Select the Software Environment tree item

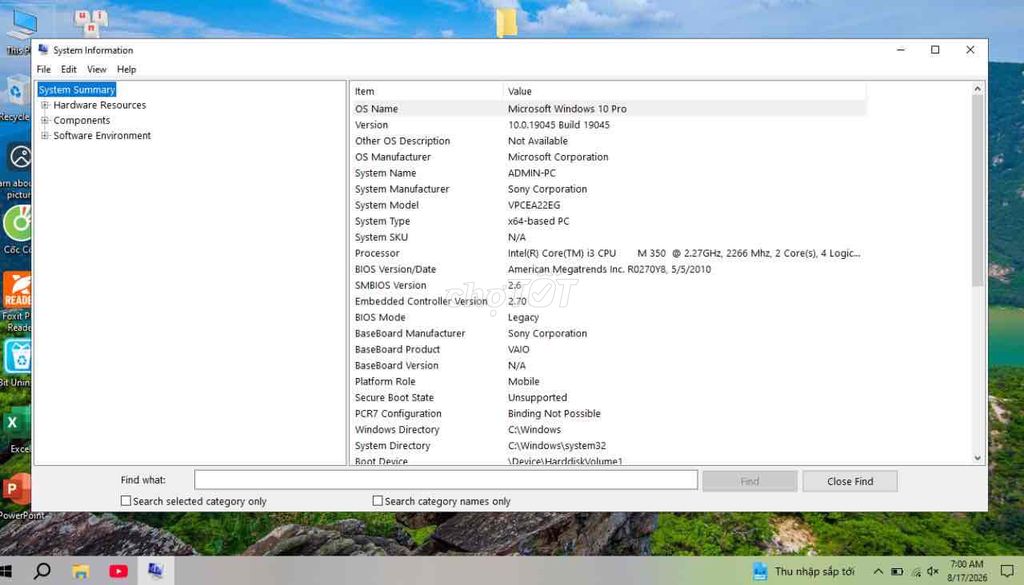(102, 136)
